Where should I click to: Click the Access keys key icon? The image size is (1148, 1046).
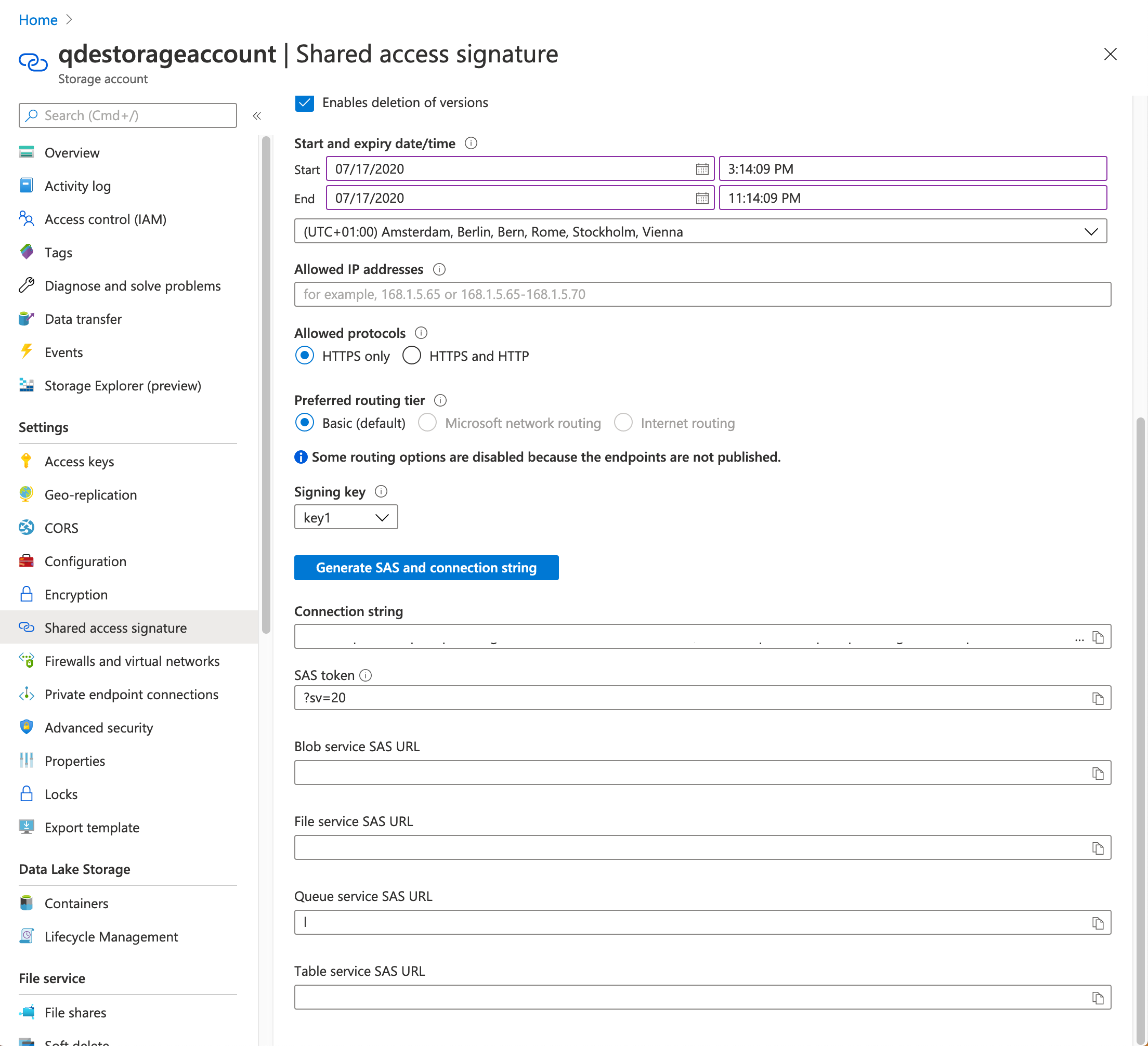point(26,461)
